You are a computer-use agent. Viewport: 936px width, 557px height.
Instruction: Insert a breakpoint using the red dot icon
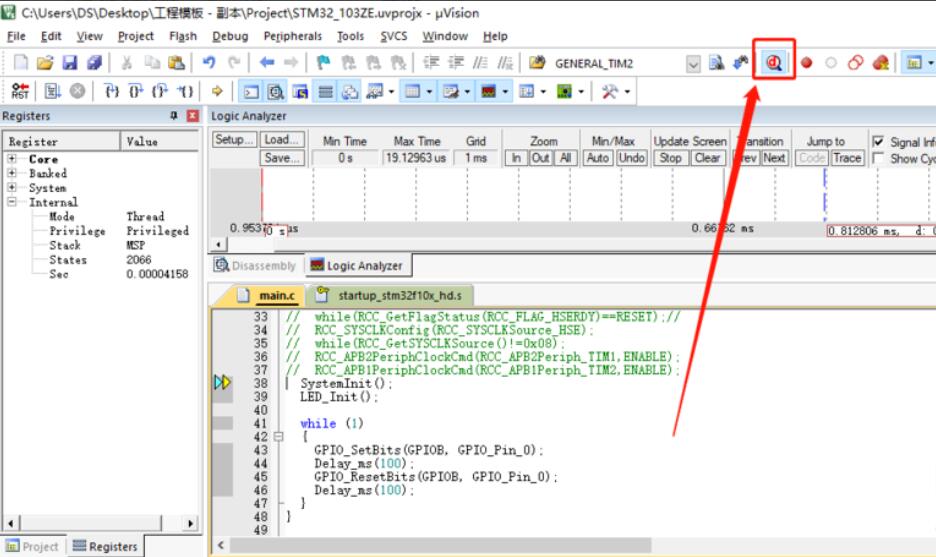pyautogui.click(x=806, y=63)
